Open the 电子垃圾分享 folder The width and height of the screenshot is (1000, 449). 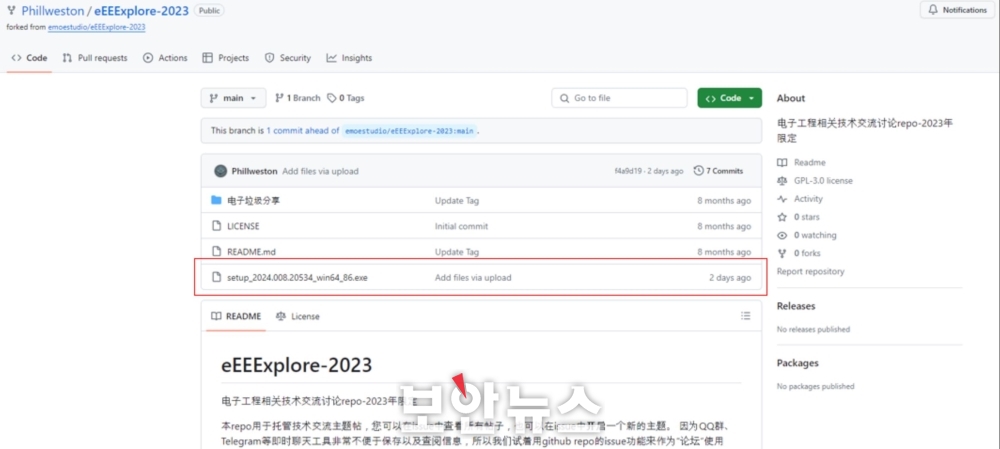click(x=253, y=200)
